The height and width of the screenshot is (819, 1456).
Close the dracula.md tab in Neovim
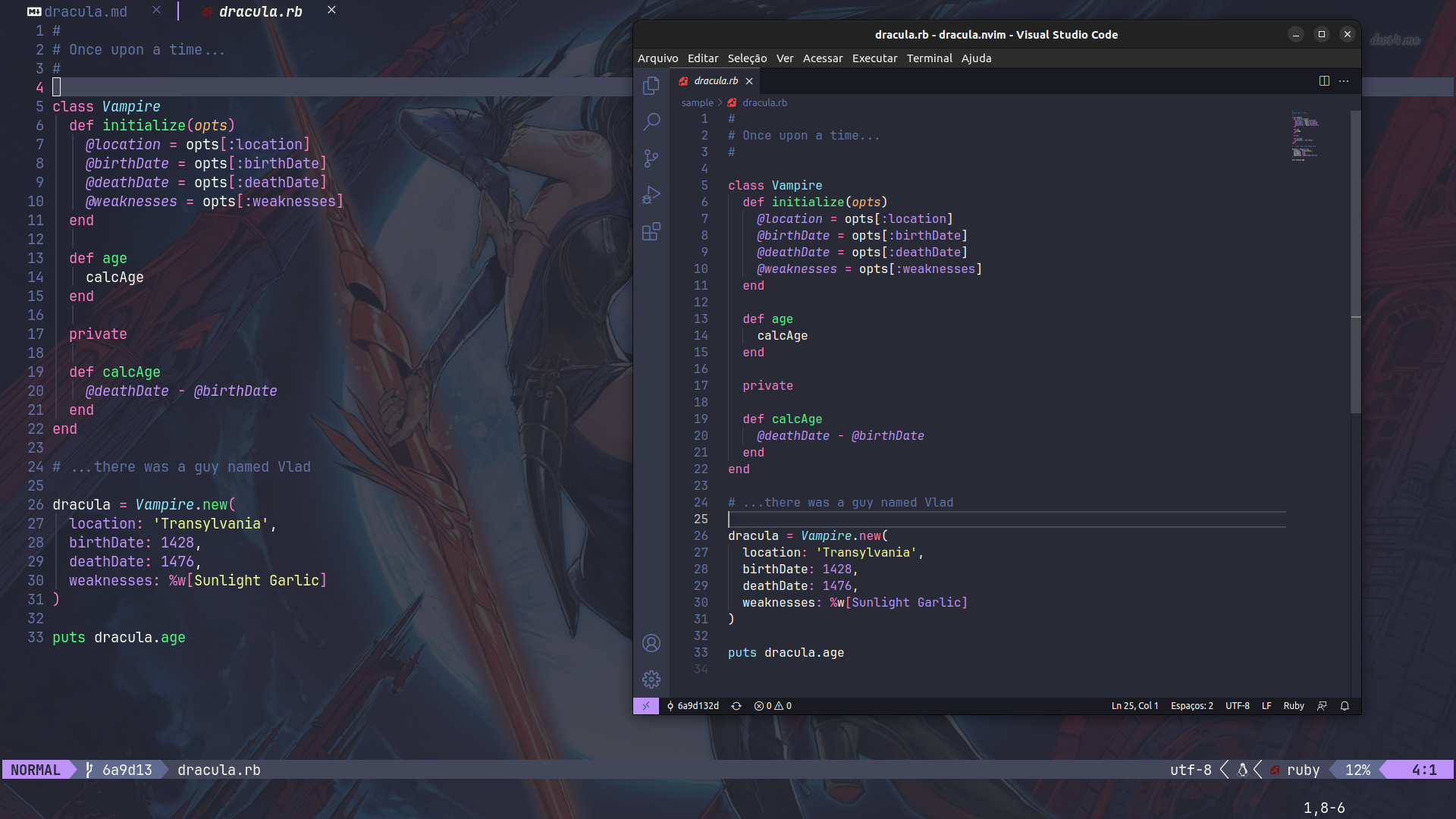click(x=156, y=10)
